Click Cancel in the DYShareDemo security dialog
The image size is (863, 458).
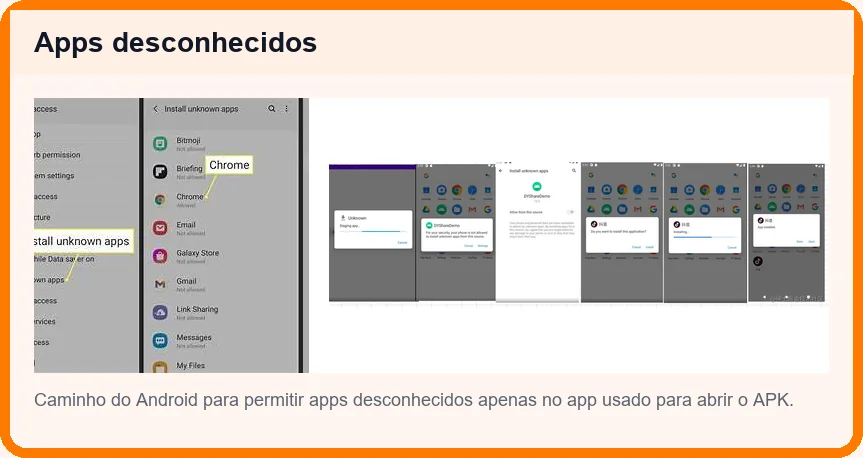468,246
